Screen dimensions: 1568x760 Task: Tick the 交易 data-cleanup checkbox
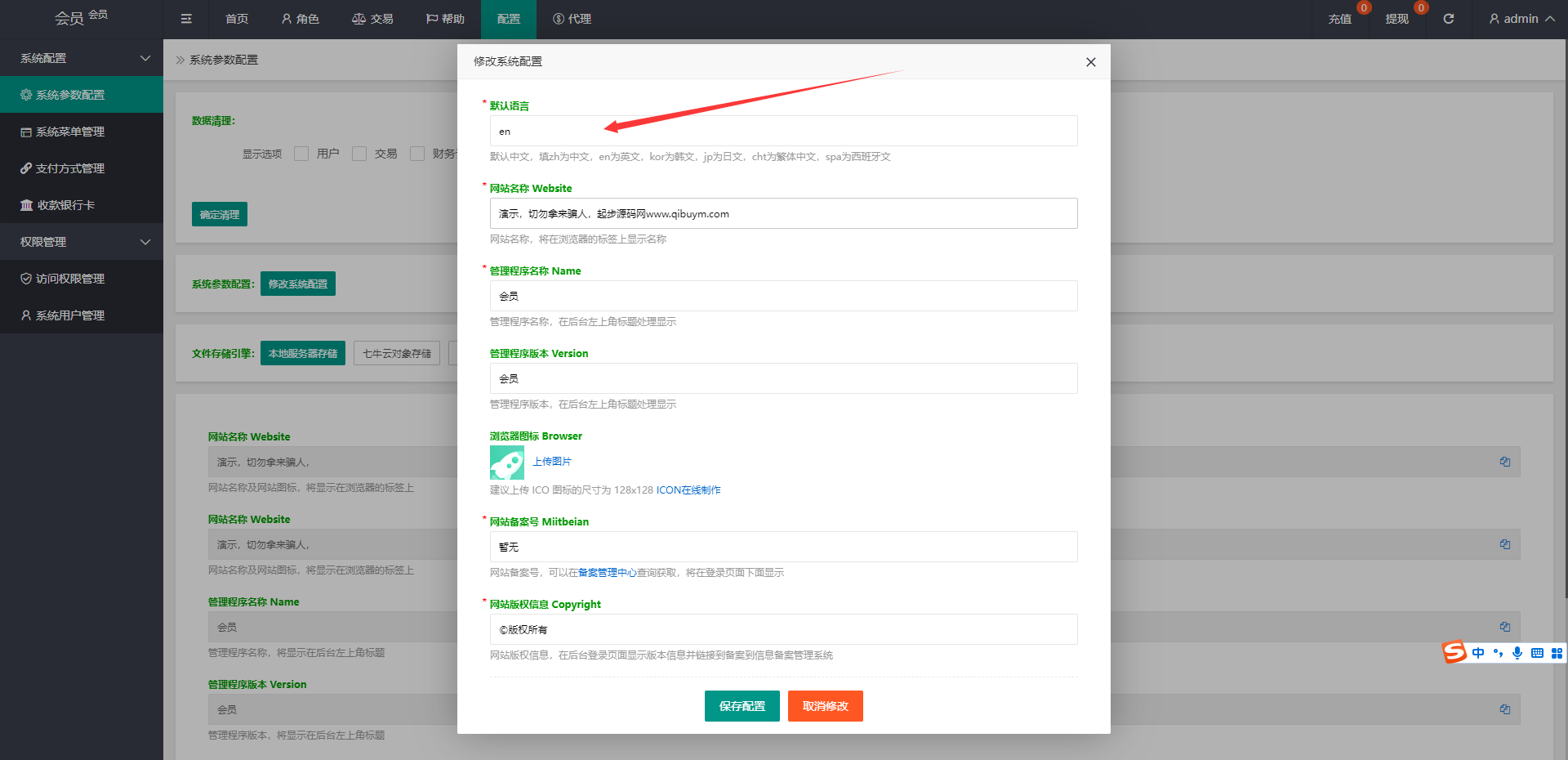[x=359, y=154]
